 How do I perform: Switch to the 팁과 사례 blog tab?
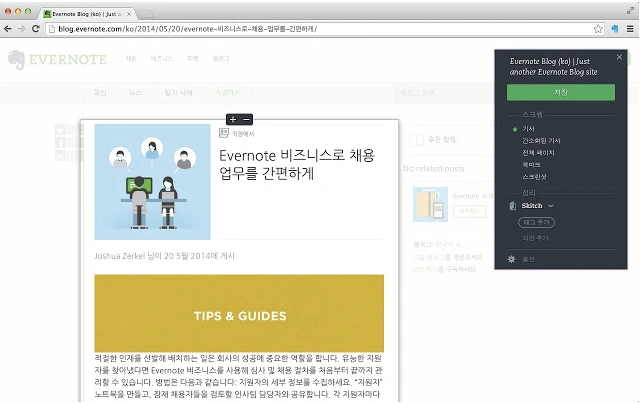point(178,93)
